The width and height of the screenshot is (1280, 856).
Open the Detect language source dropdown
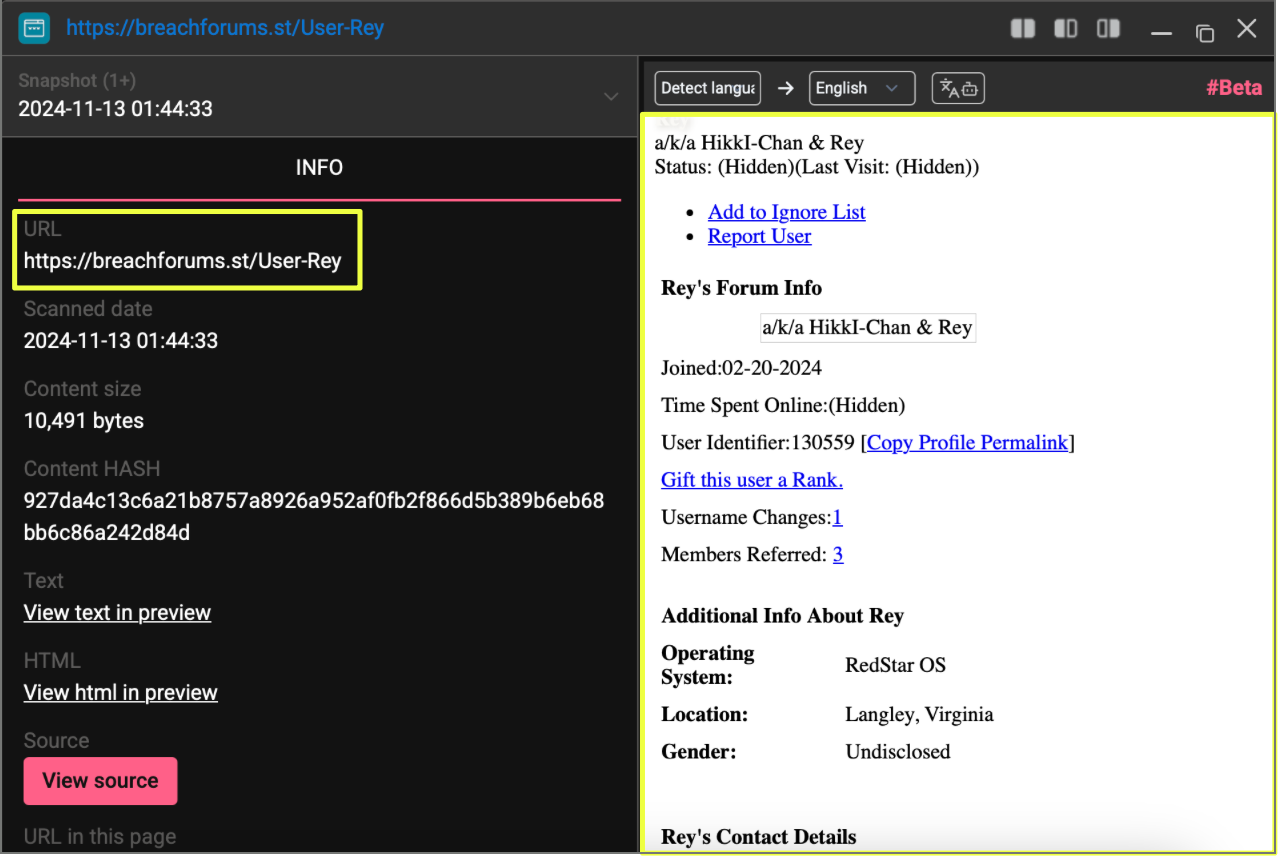coord(707,88)
